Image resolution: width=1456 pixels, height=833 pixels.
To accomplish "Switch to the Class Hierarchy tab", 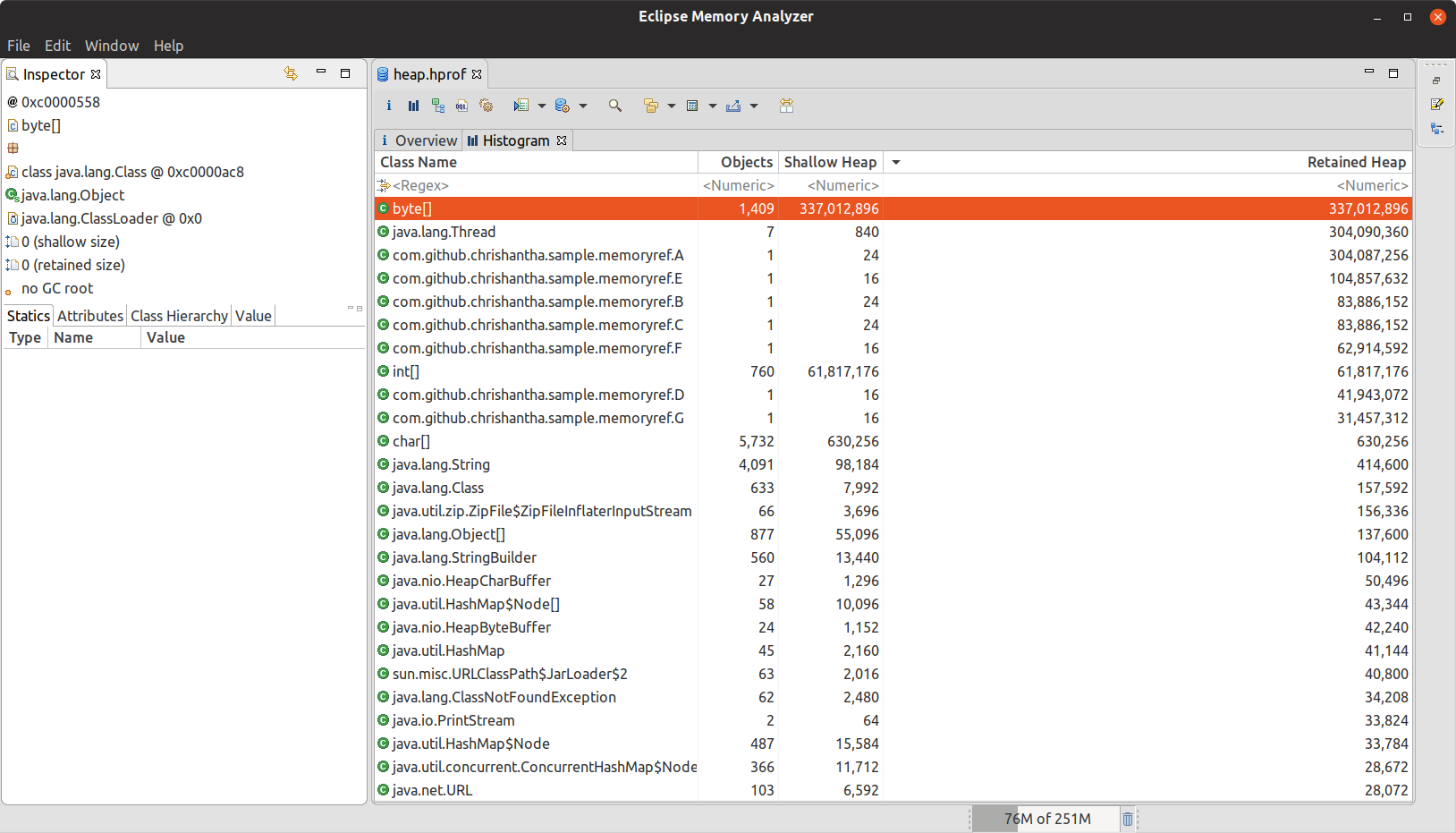I will pos(179,316).
